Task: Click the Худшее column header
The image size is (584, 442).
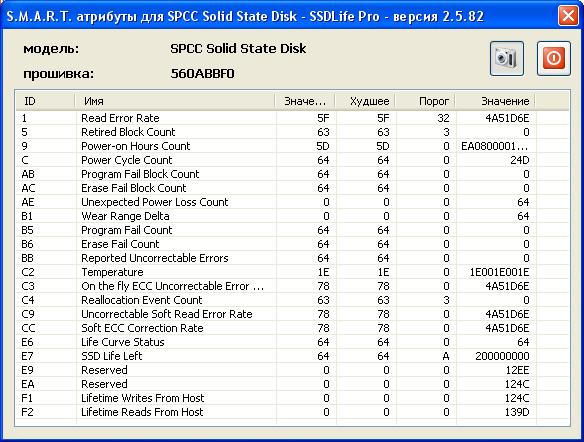Action: [365, 101]
